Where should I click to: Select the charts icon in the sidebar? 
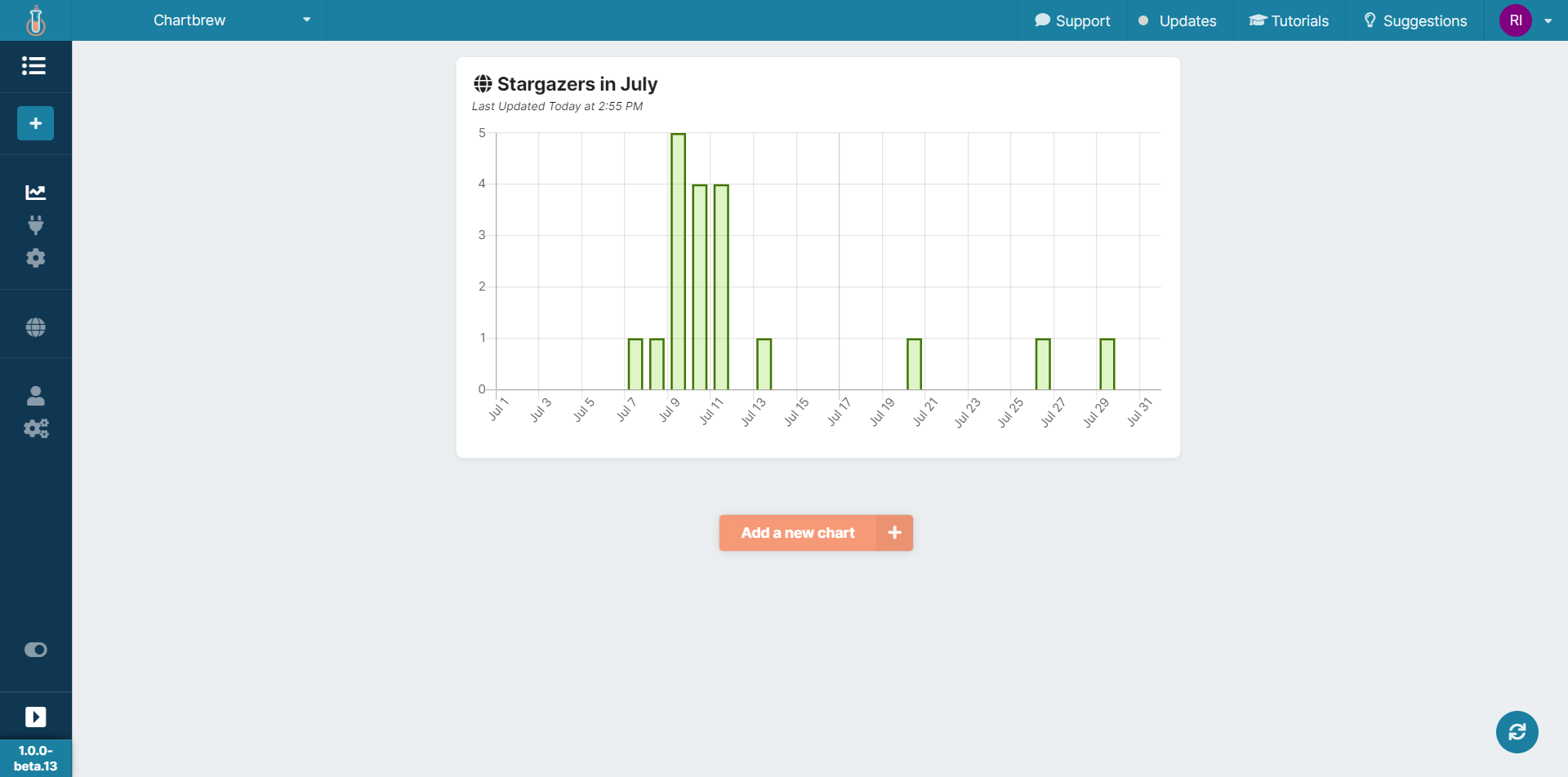click(x=35, y=192)
